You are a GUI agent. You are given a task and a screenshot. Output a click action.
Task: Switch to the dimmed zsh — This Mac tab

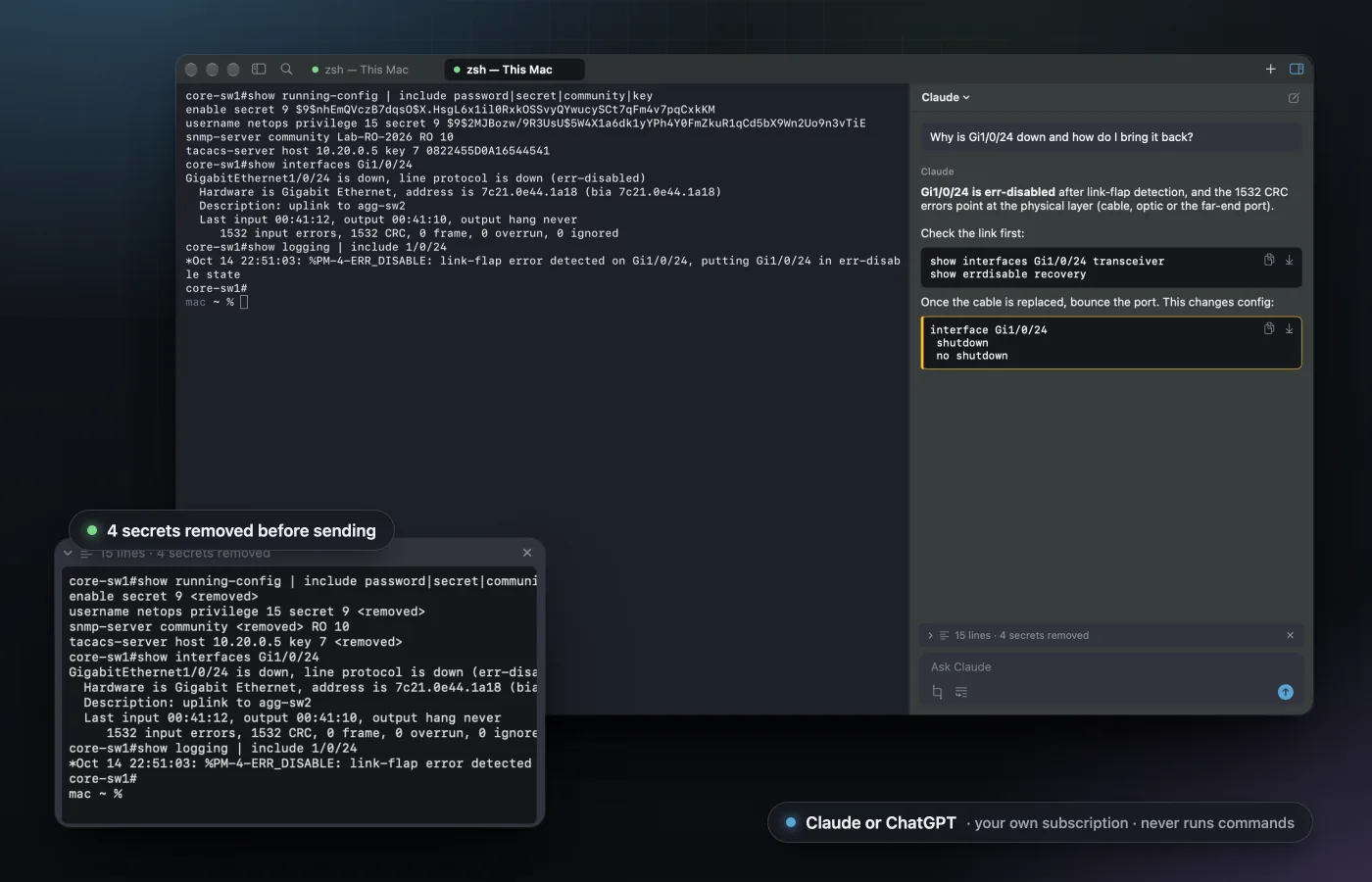[x=360, y=70]
